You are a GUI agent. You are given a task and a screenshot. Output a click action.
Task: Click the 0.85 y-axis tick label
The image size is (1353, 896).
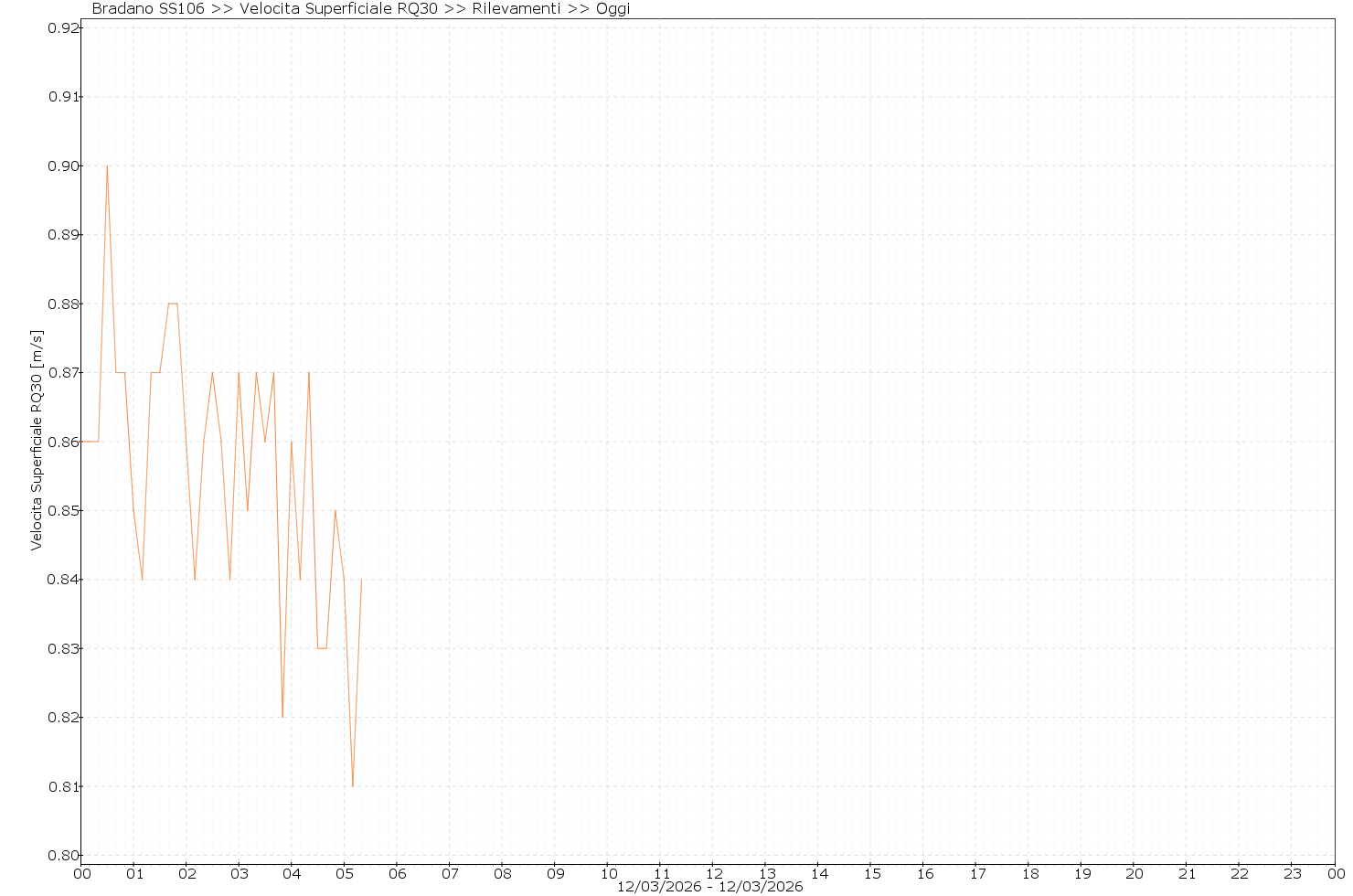click(x=63, y=510)
